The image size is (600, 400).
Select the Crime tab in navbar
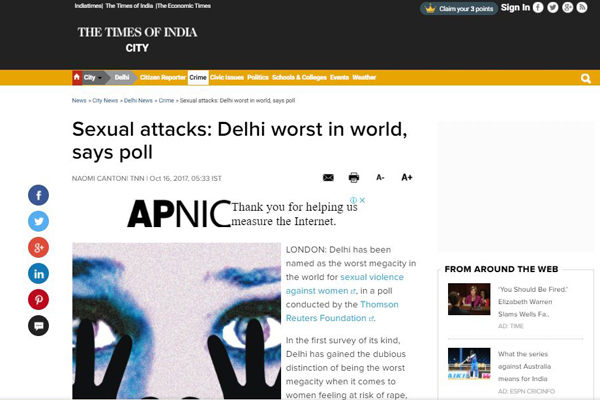tap(198, 78)
